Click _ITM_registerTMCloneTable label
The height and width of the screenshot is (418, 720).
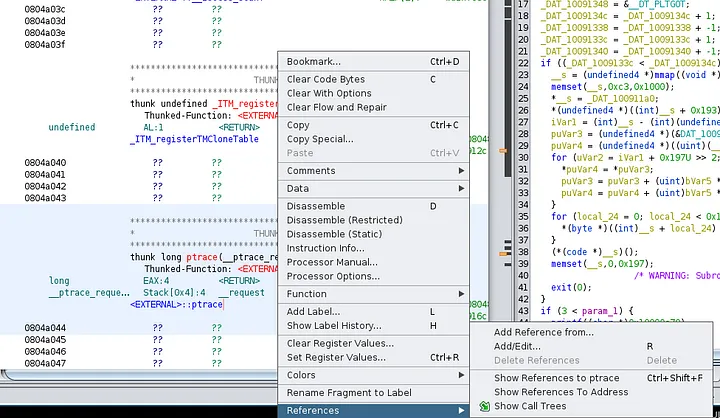click(194, 139)
